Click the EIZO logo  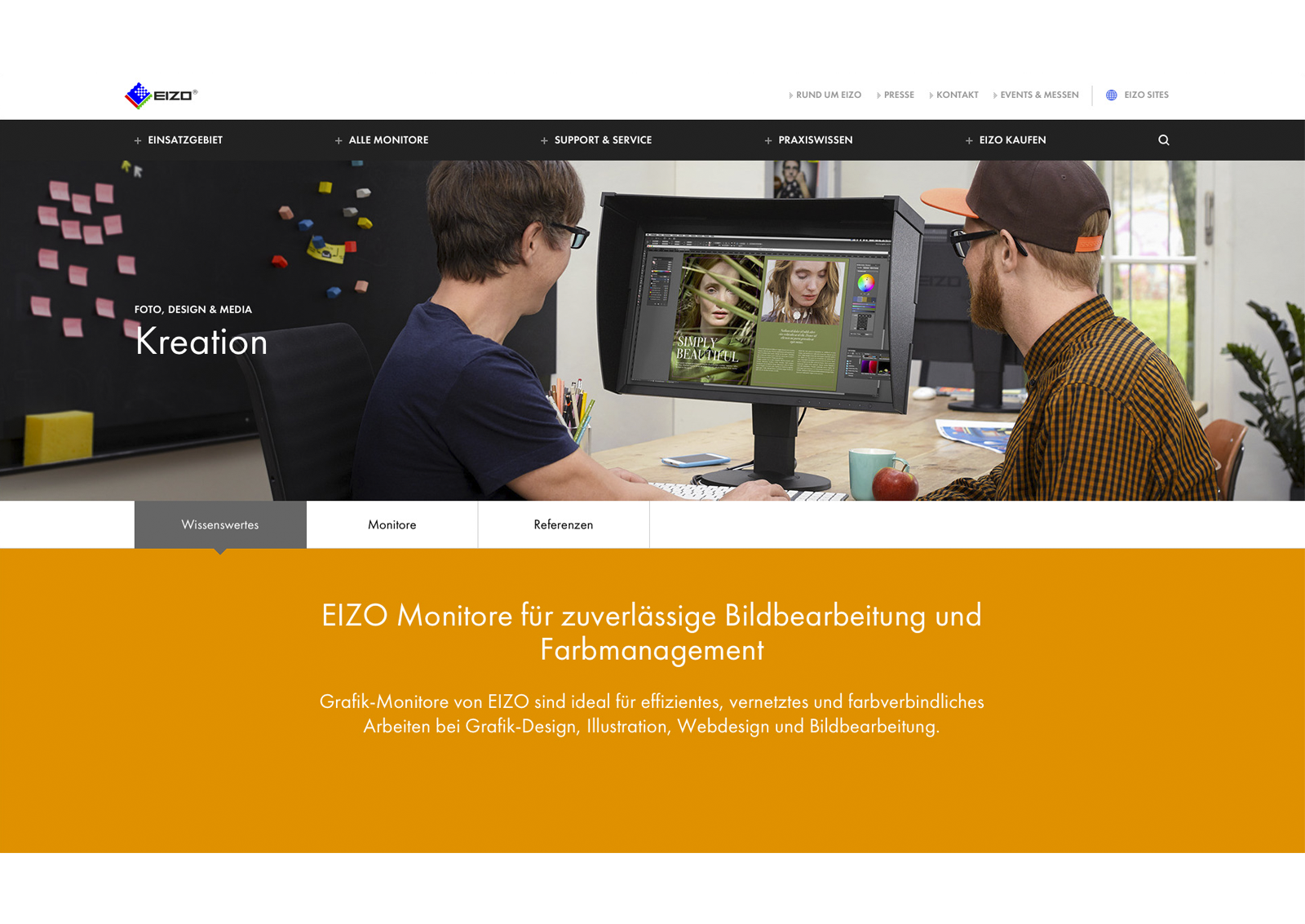(x=161, y=95)
